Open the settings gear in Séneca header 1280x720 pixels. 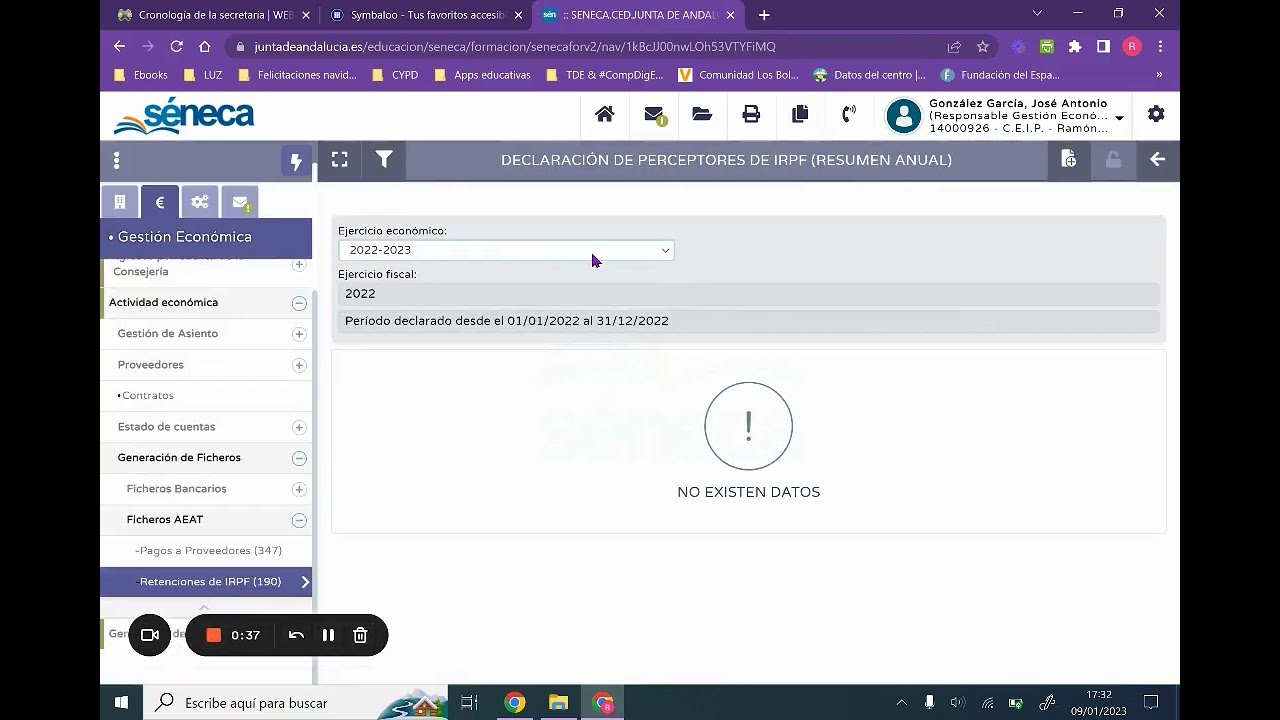click(1156, 114)
